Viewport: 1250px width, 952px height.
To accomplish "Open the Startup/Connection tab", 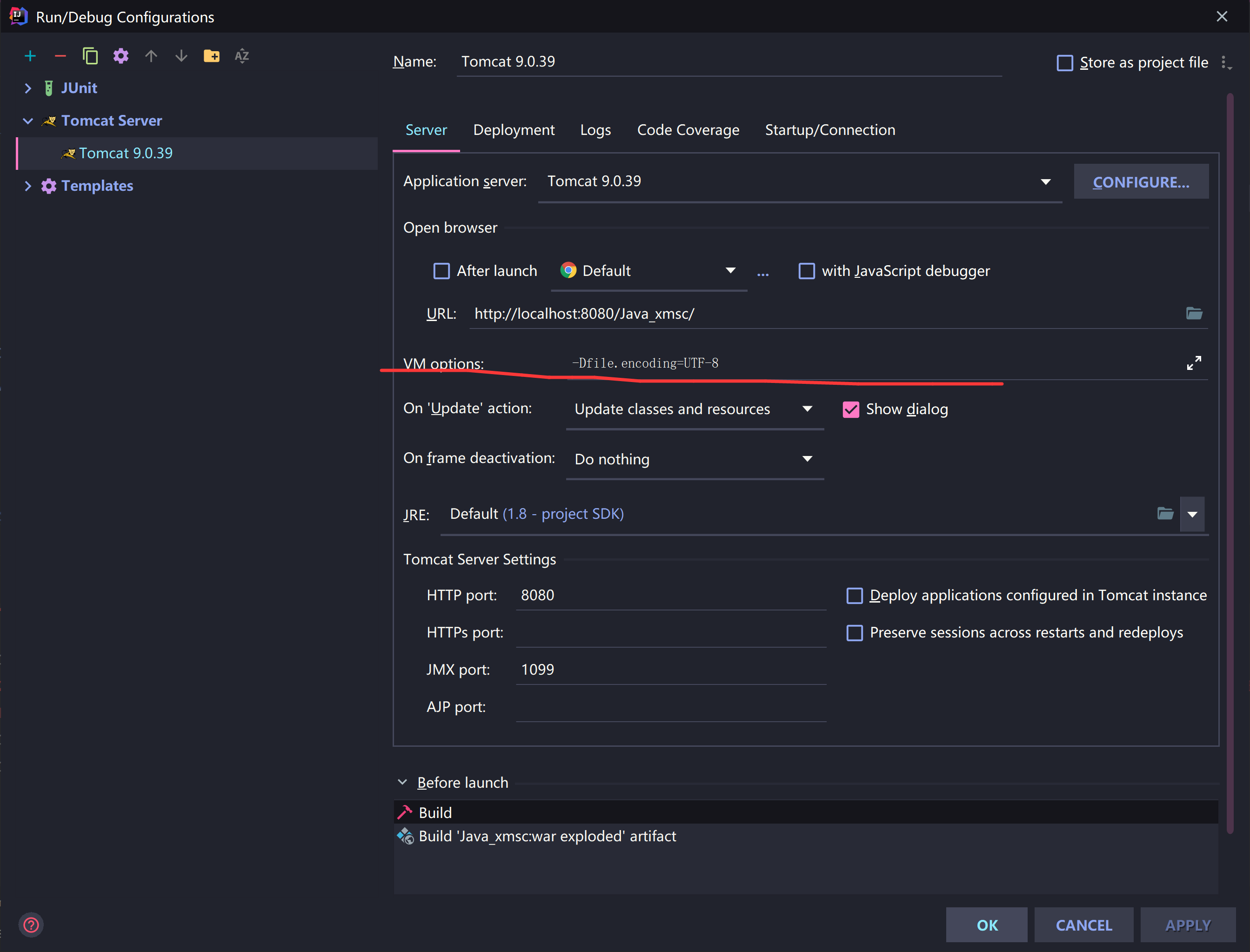I will tap(829, 130).
